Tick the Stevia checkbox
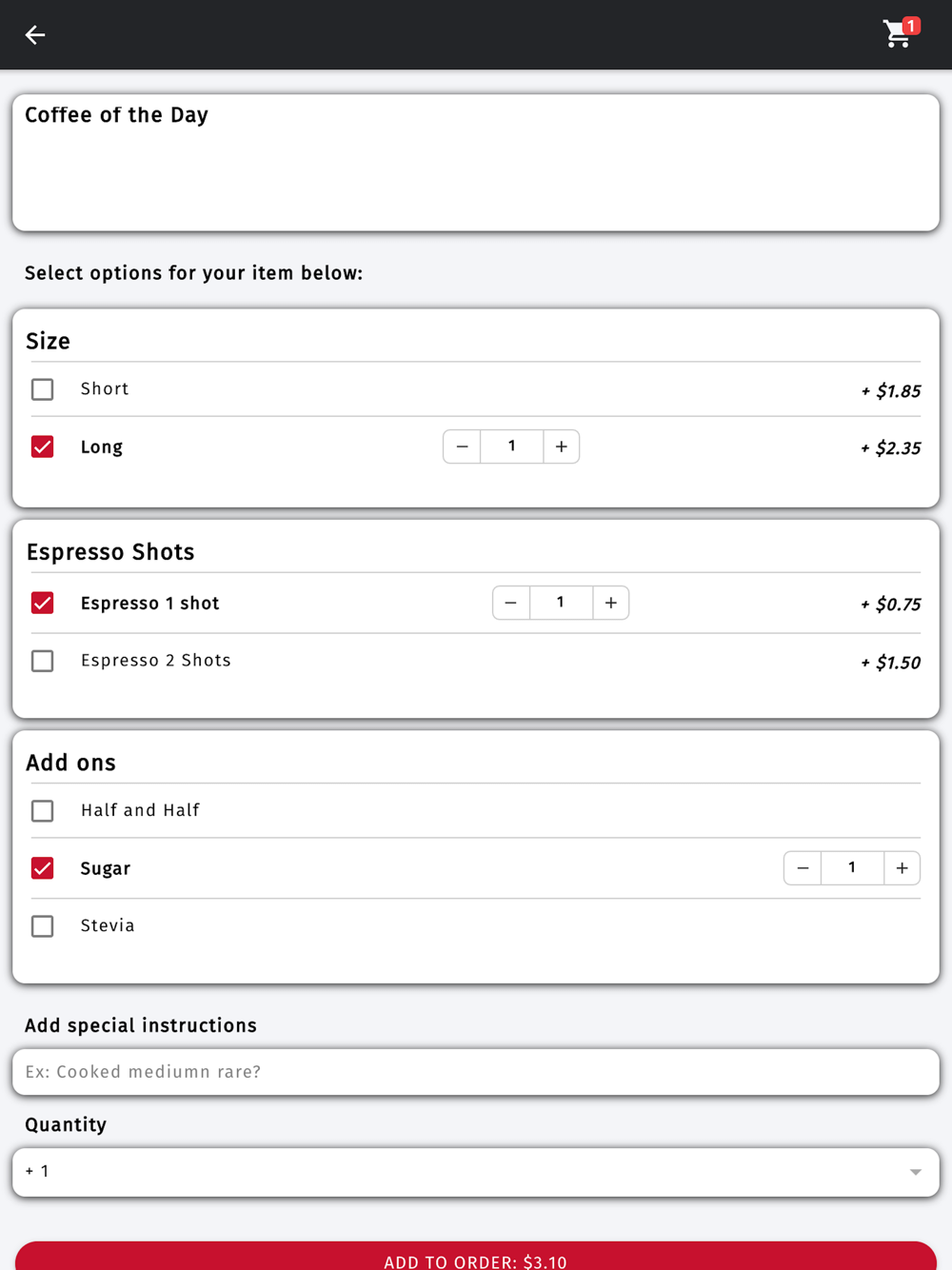Image resolution: width=952 pixels, height=1270 pixels. [x=43, y=926]
